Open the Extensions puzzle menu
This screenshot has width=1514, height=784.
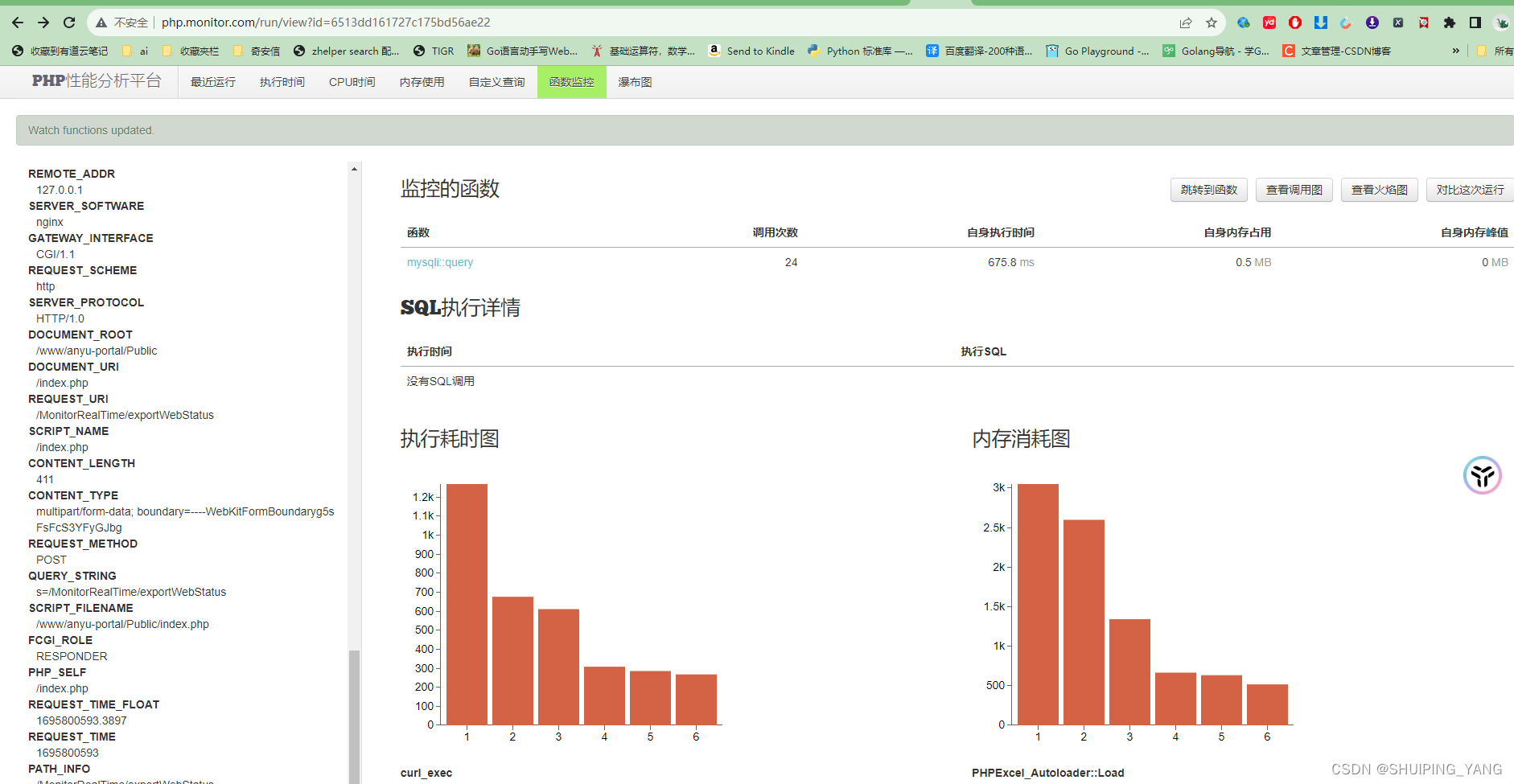[x=1450, y=23]
